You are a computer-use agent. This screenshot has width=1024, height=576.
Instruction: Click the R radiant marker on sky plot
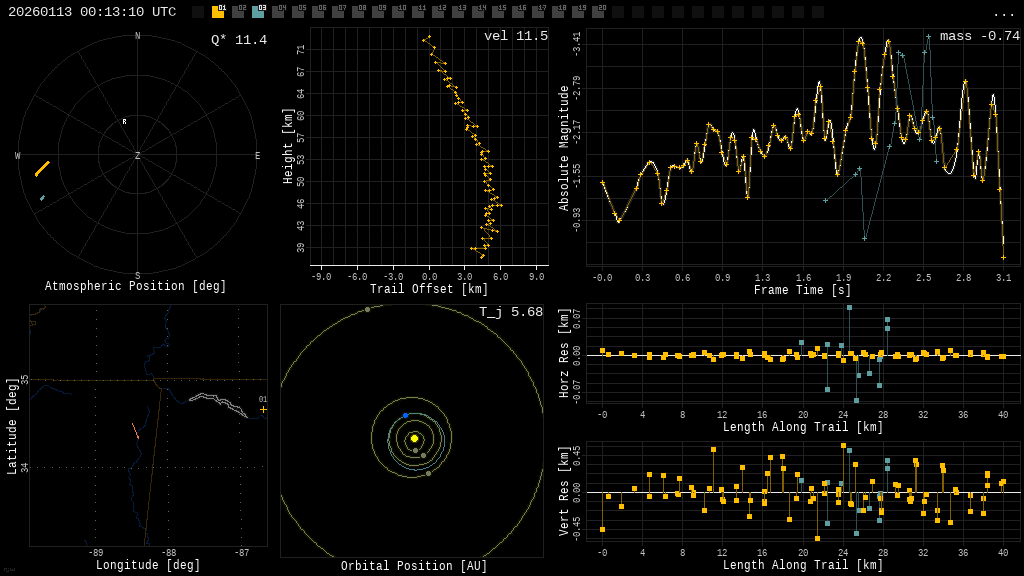[125, 122]
